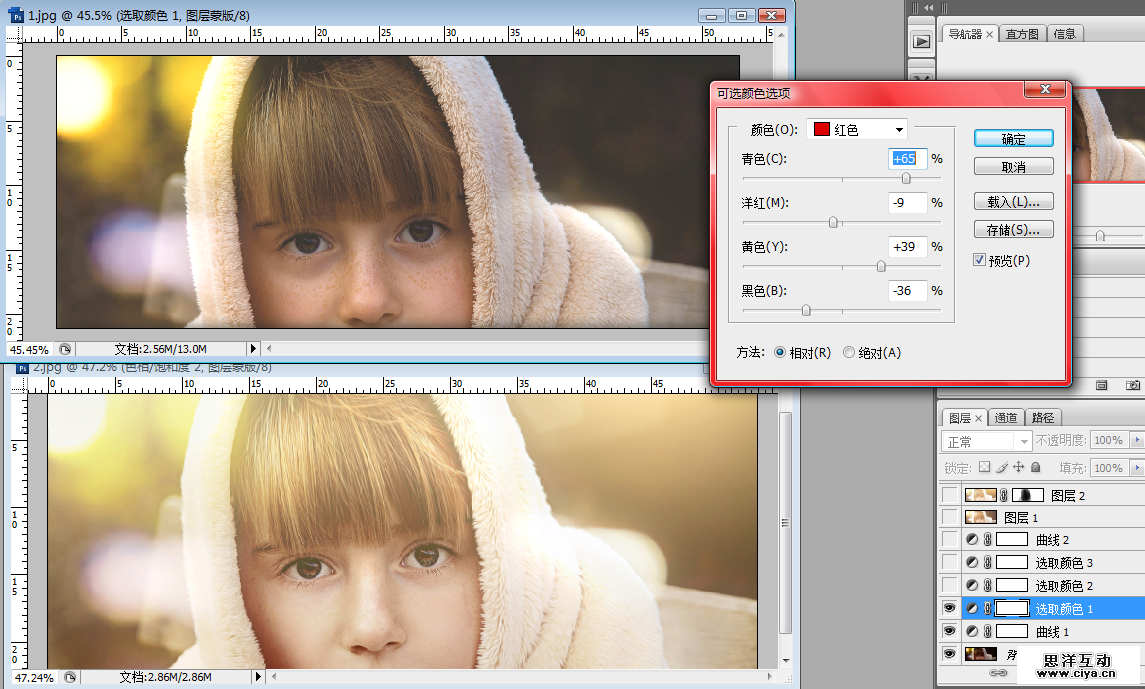Click the lock transparent pixels icon
Image resolution: width=1145 pixels, height=689 pixels.
pos(984,467)
